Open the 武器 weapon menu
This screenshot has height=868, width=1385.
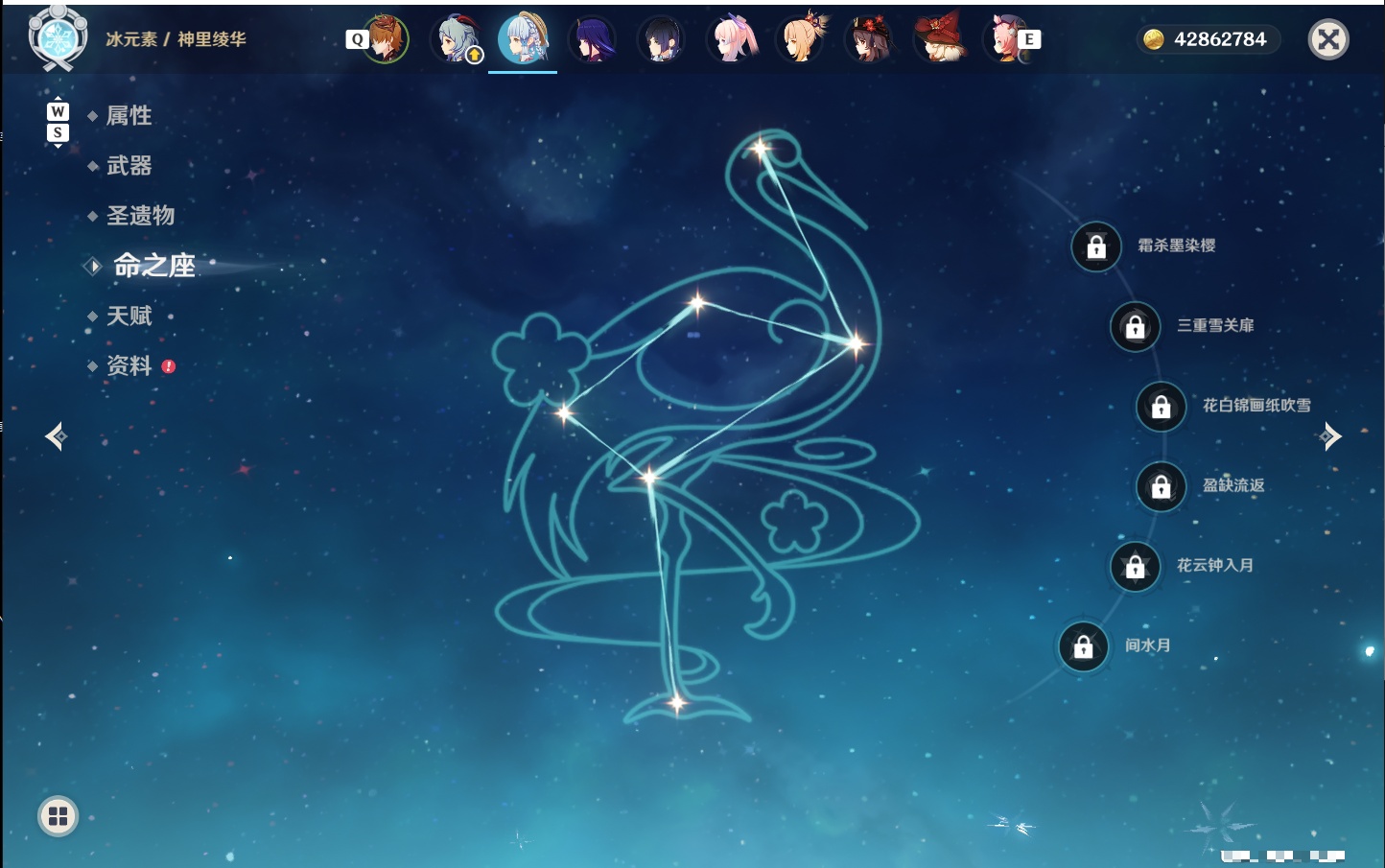[129, 166]
